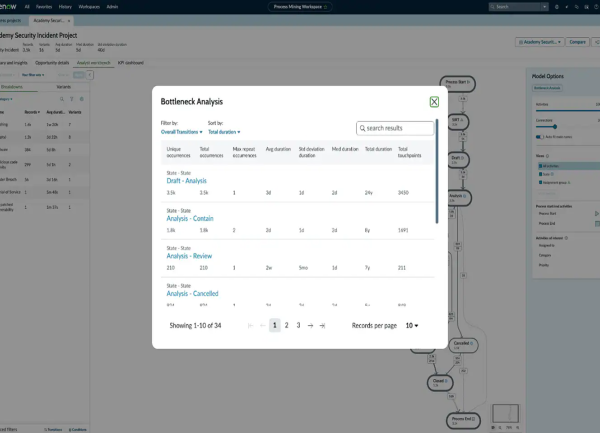
Task: Select the Assignment group view option
Action: [554, 182]
